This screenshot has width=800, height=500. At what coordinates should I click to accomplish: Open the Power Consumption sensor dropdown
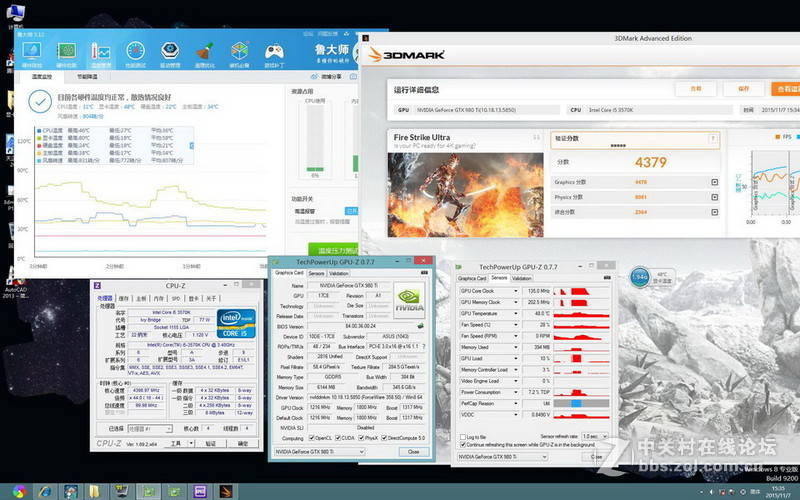tap(515, 392)
